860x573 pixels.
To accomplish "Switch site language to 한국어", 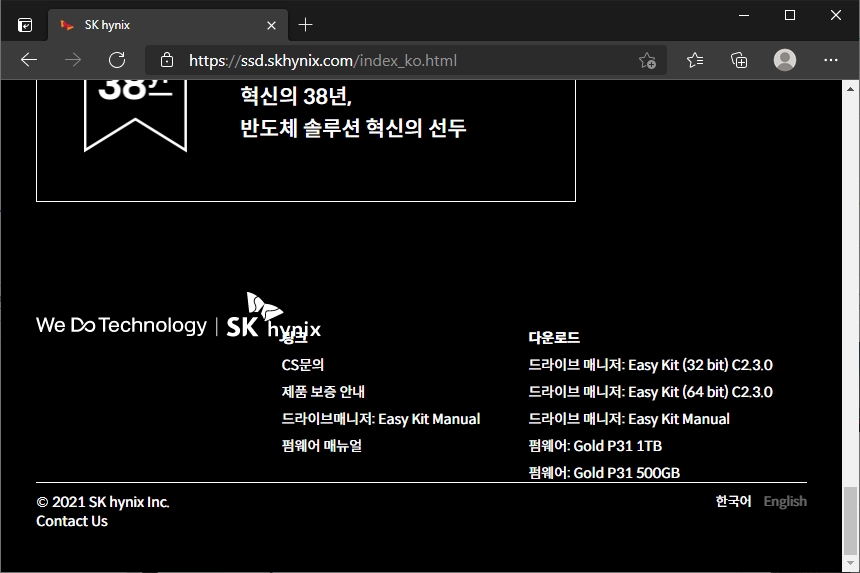I will (733, 501).
